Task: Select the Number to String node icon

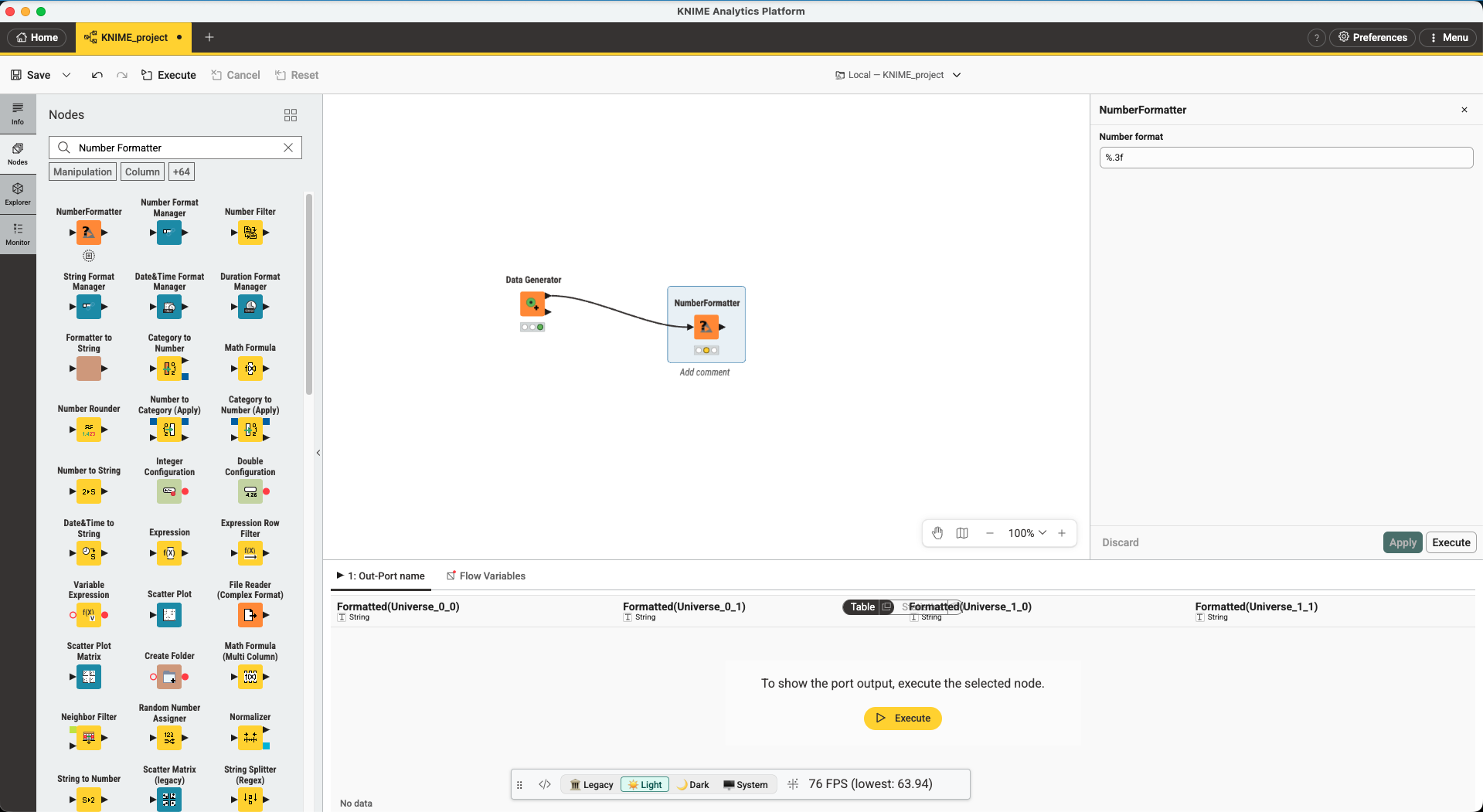Action: [x=89, y=491]
